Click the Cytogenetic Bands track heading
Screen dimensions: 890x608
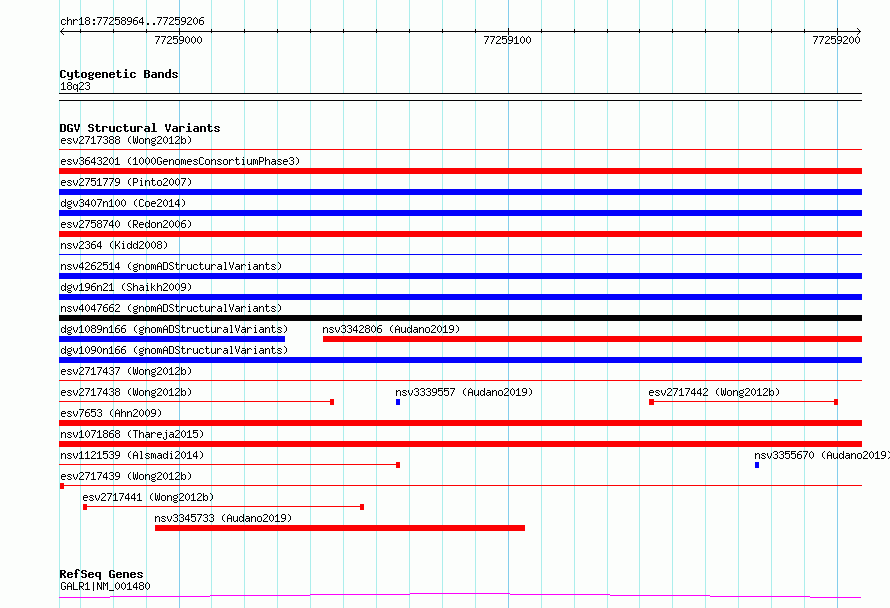119,74
